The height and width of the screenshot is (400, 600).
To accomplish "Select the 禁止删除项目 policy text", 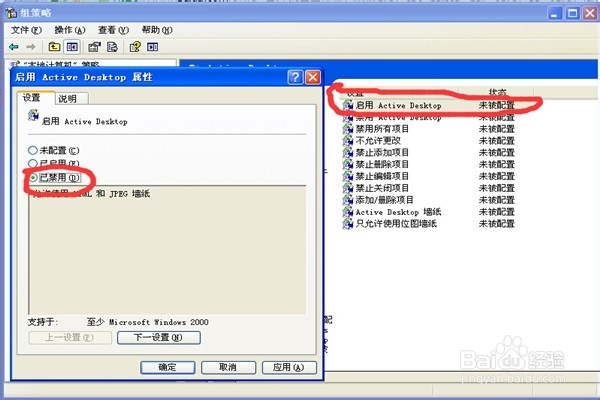I will tap(382, 164).
